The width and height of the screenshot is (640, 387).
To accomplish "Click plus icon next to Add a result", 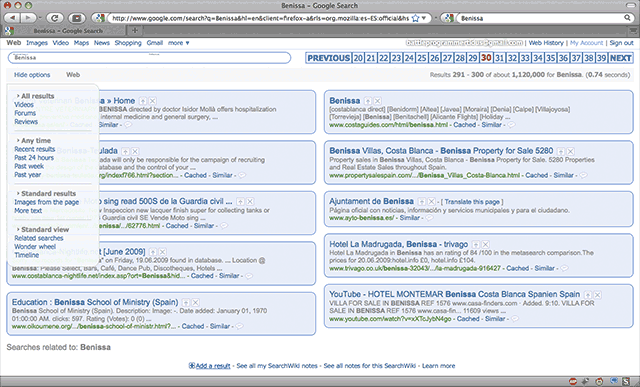I will point(191,365).
